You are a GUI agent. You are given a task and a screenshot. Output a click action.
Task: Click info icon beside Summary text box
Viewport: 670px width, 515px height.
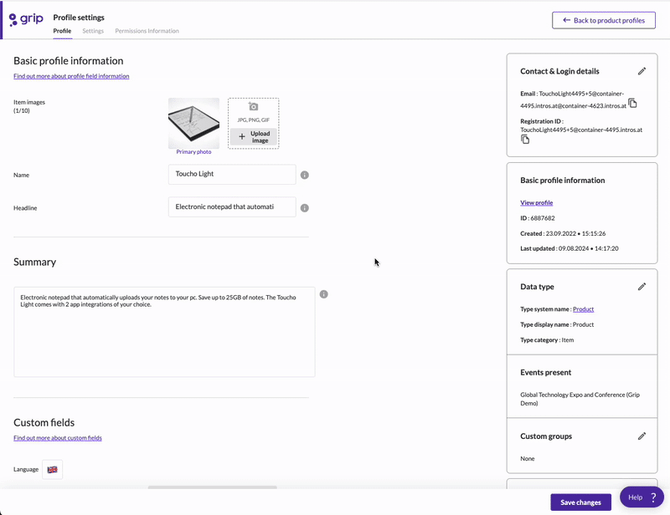pyautogui.click(x=324, y=294)
